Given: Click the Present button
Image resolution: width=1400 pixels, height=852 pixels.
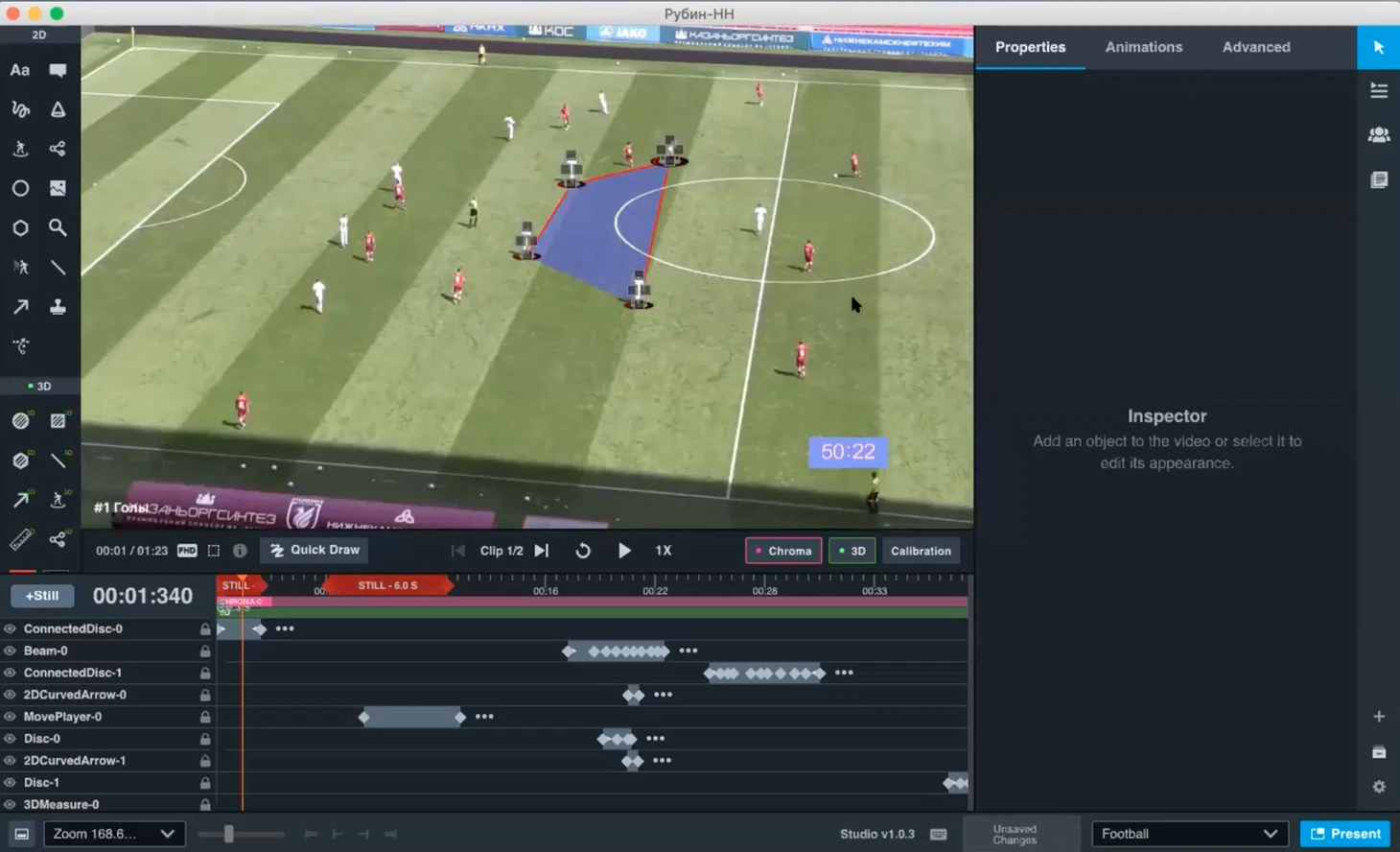Looking at the screenshot, I should (1345, 834).
